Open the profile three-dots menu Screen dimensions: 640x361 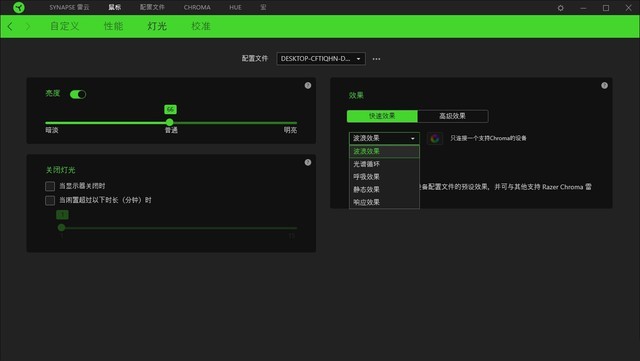pos(376,59)
